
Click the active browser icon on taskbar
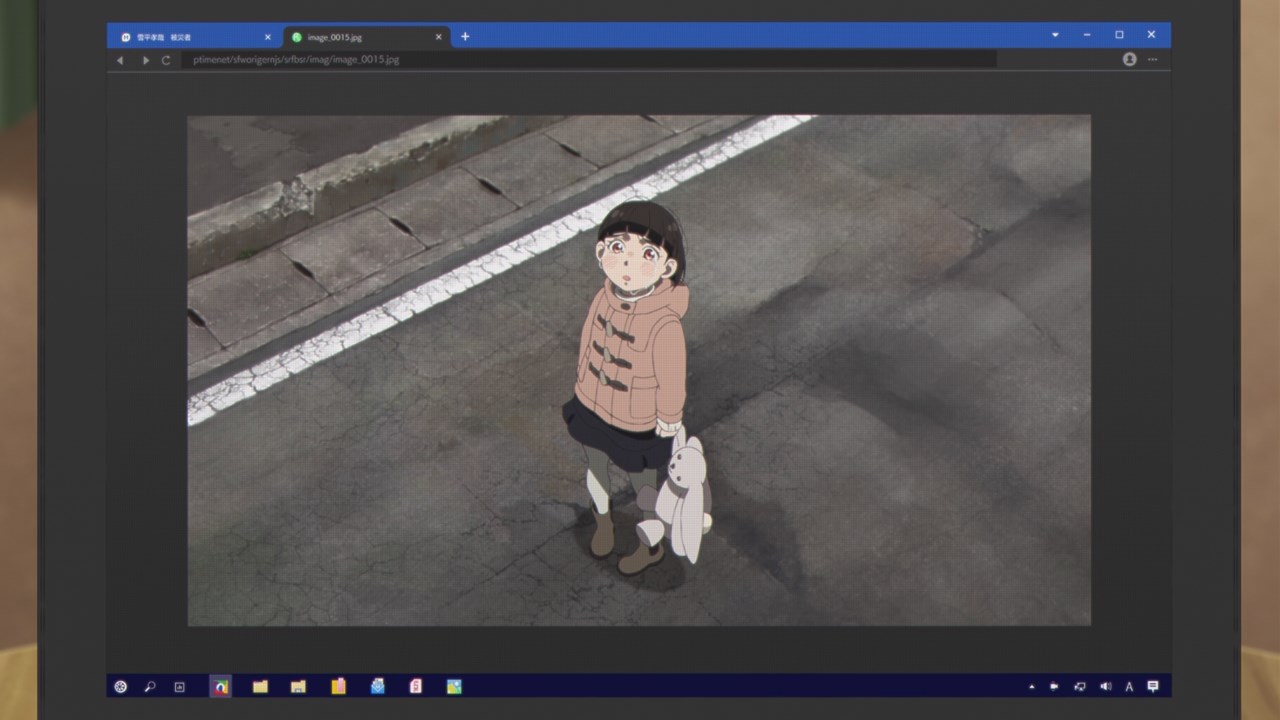point(220,687)
